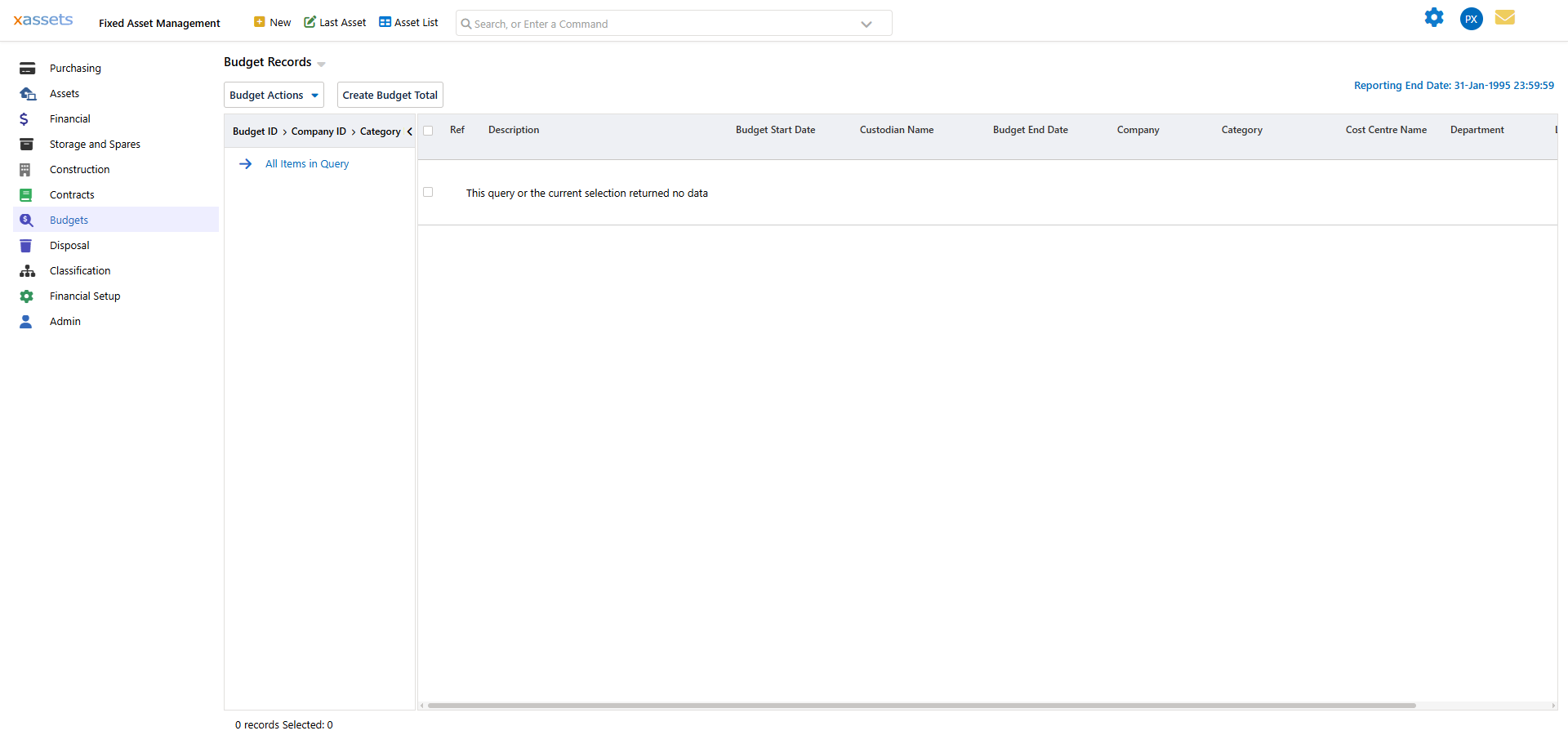The height and width of the screenshot is (744, 1568).
Task: Click the Create Budget Total button
Action: coord(390,95)
